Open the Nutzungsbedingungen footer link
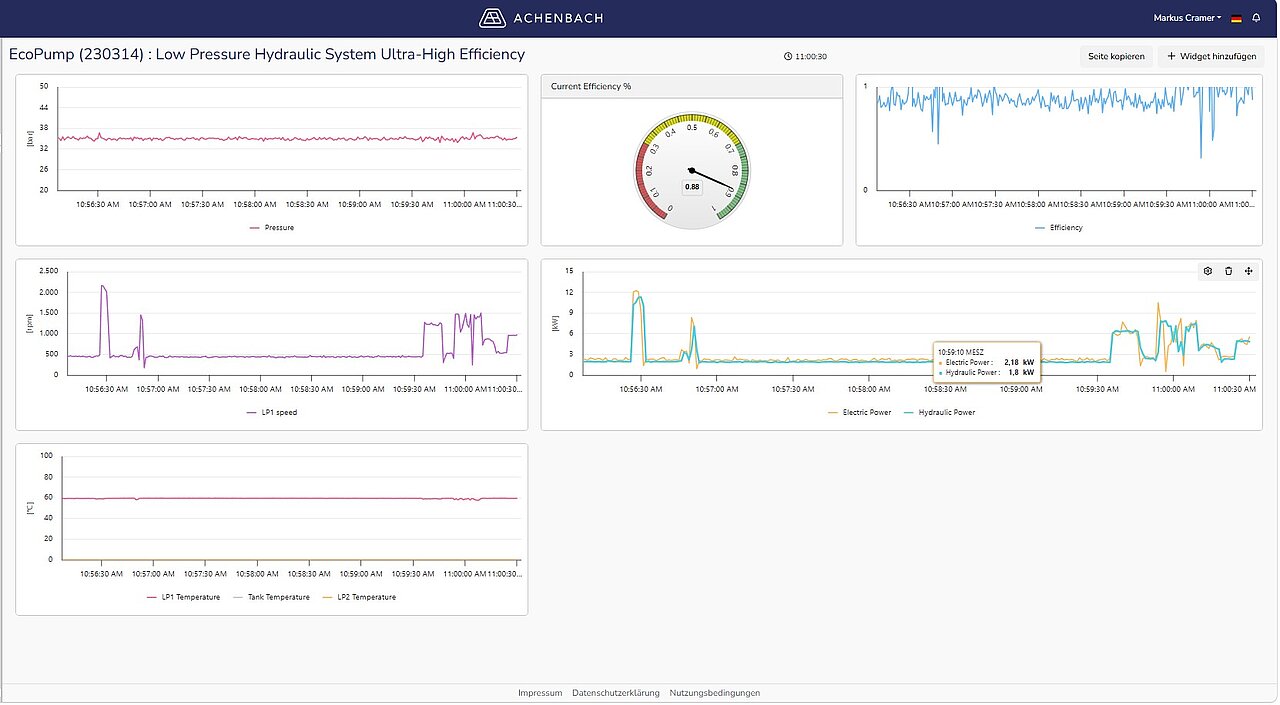The image size is (1280, 705). [x=715, y=693]
